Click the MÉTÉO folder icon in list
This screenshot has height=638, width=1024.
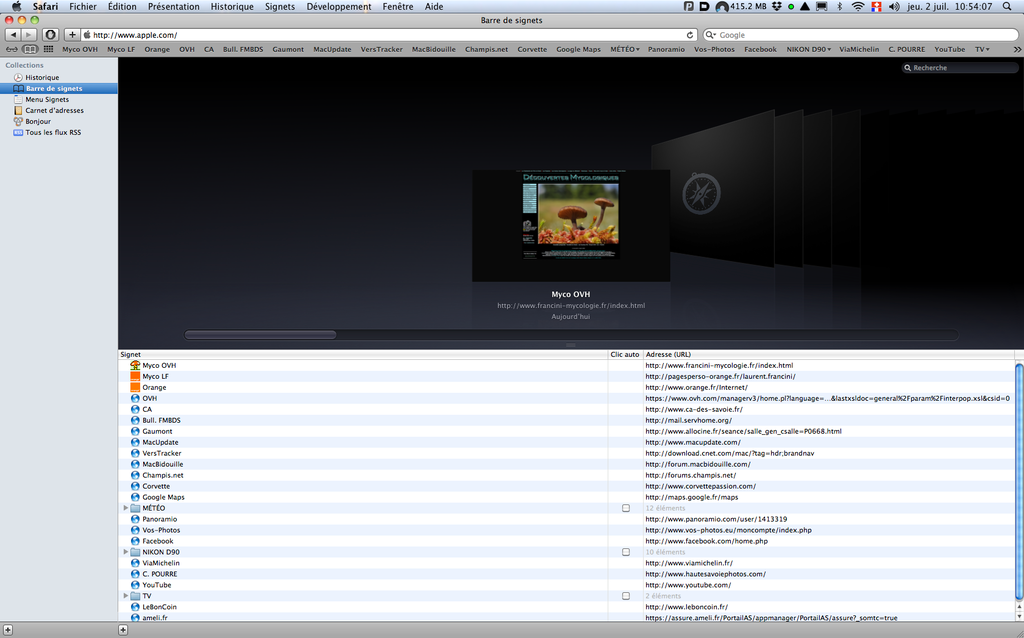pyautogui.click(x=135, y=508)
